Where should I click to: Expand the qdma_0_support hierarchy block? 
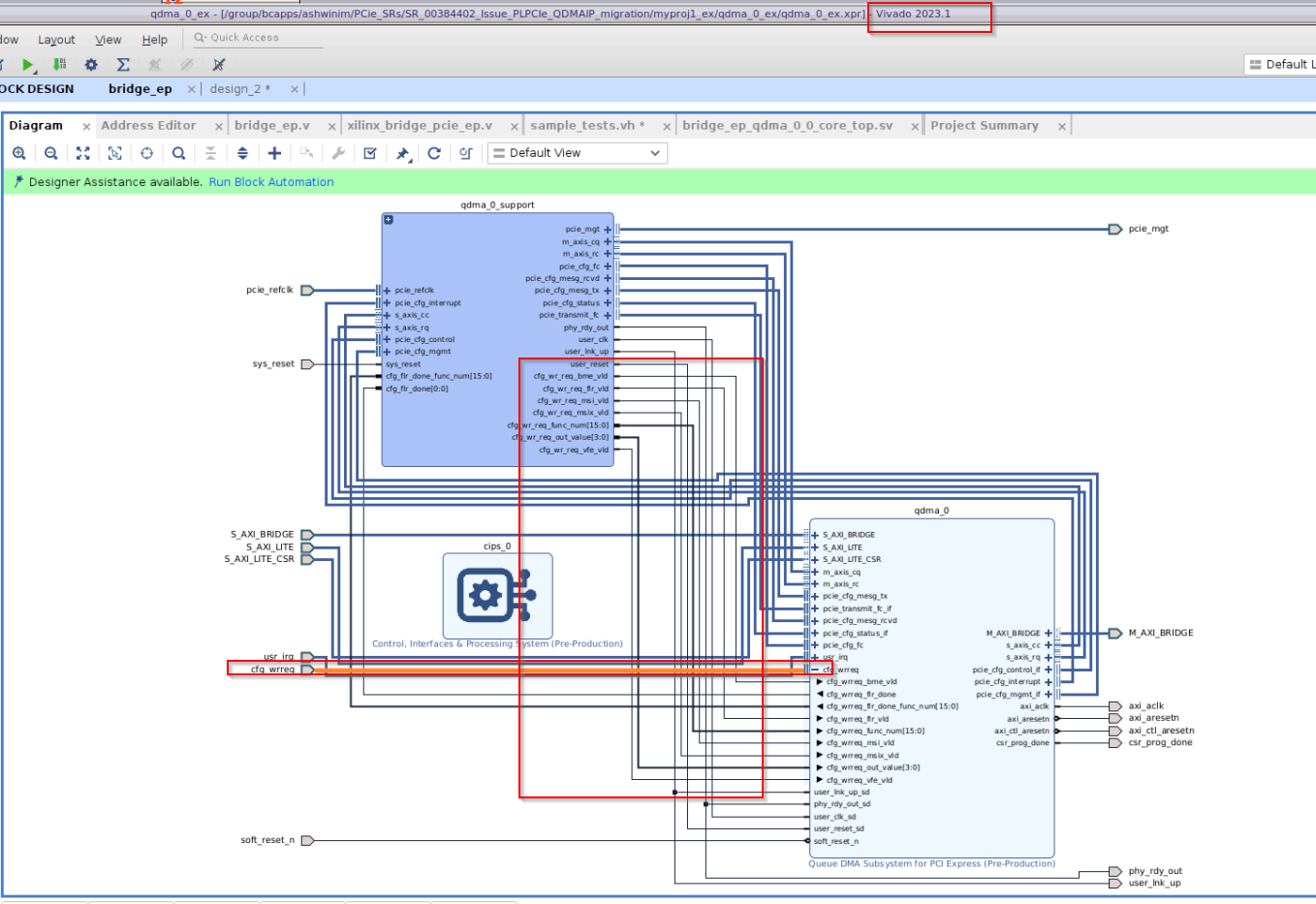[x=389, y=220]
